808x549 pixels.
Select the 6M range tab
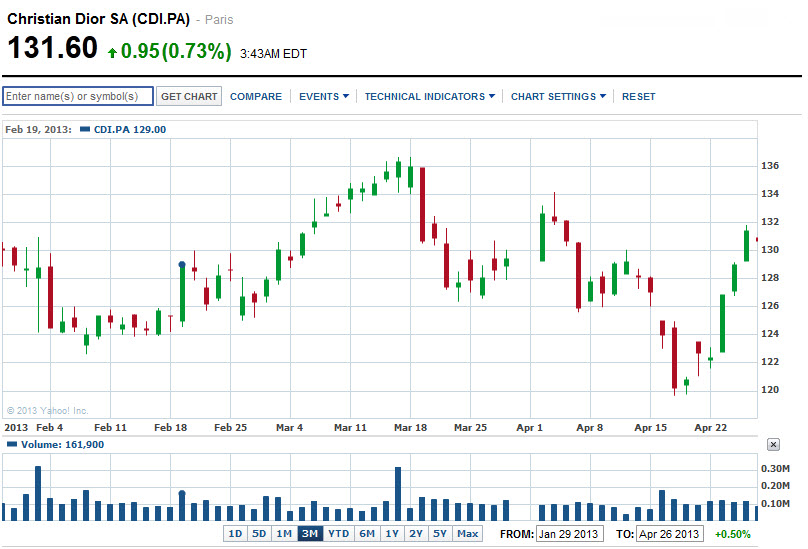point(367,534)
